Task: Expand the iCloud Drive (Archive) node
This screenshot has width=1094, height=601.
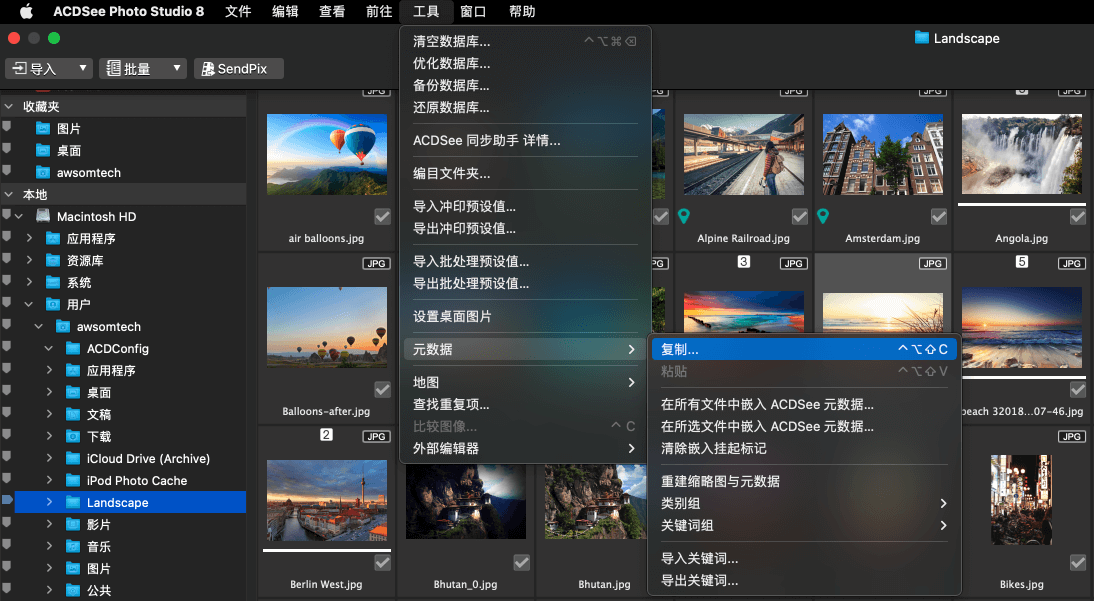Action: 49,458
